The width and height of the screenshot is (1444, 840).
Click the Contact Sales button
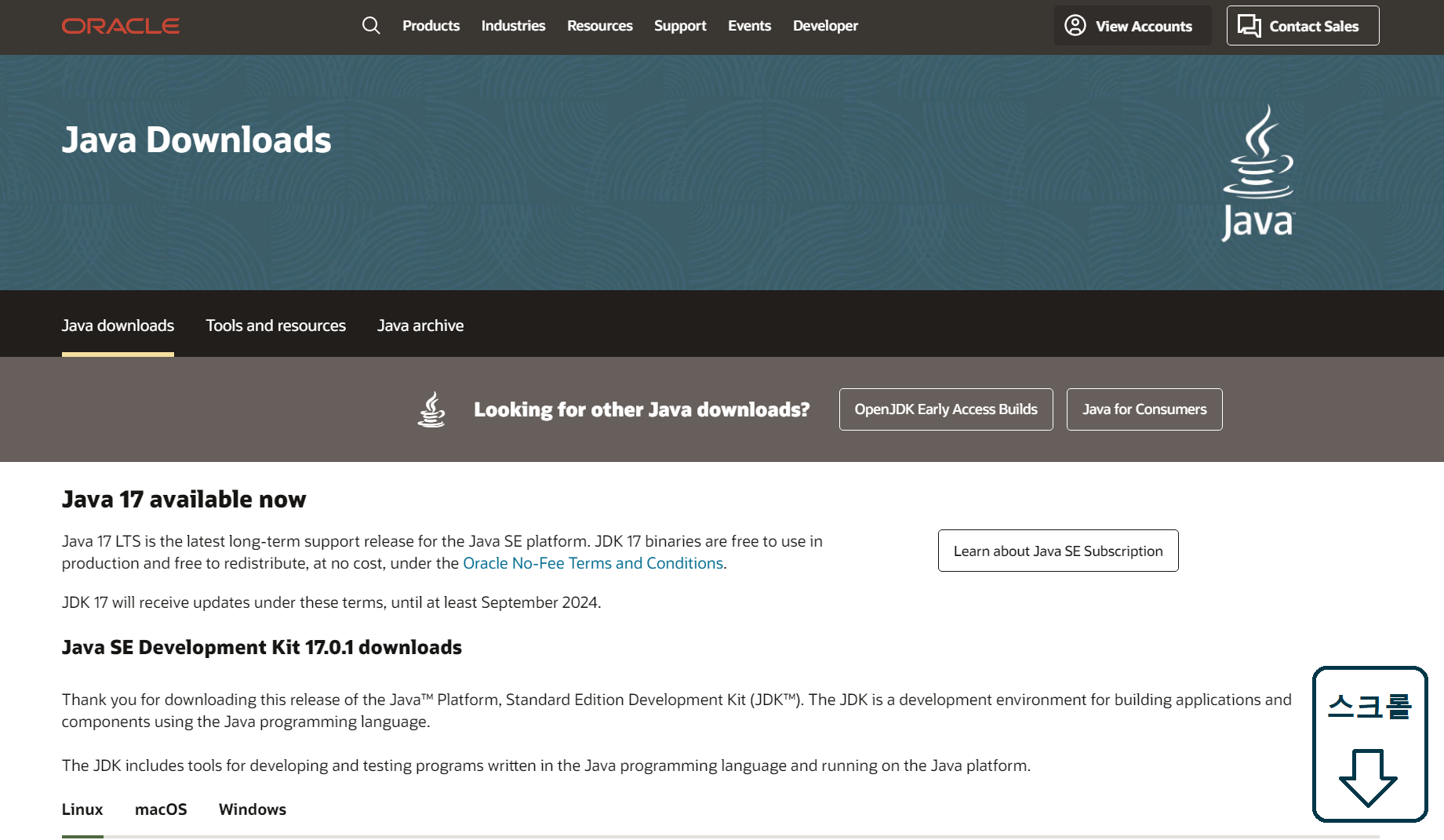pyautogui.click(x=1303, y=26)
